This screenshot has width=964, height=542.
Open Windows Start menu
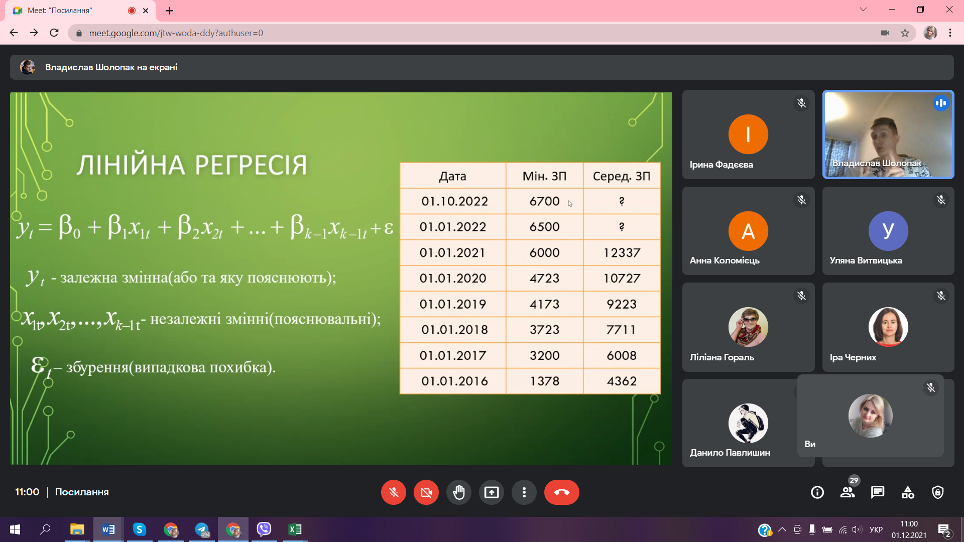(15, 529)
